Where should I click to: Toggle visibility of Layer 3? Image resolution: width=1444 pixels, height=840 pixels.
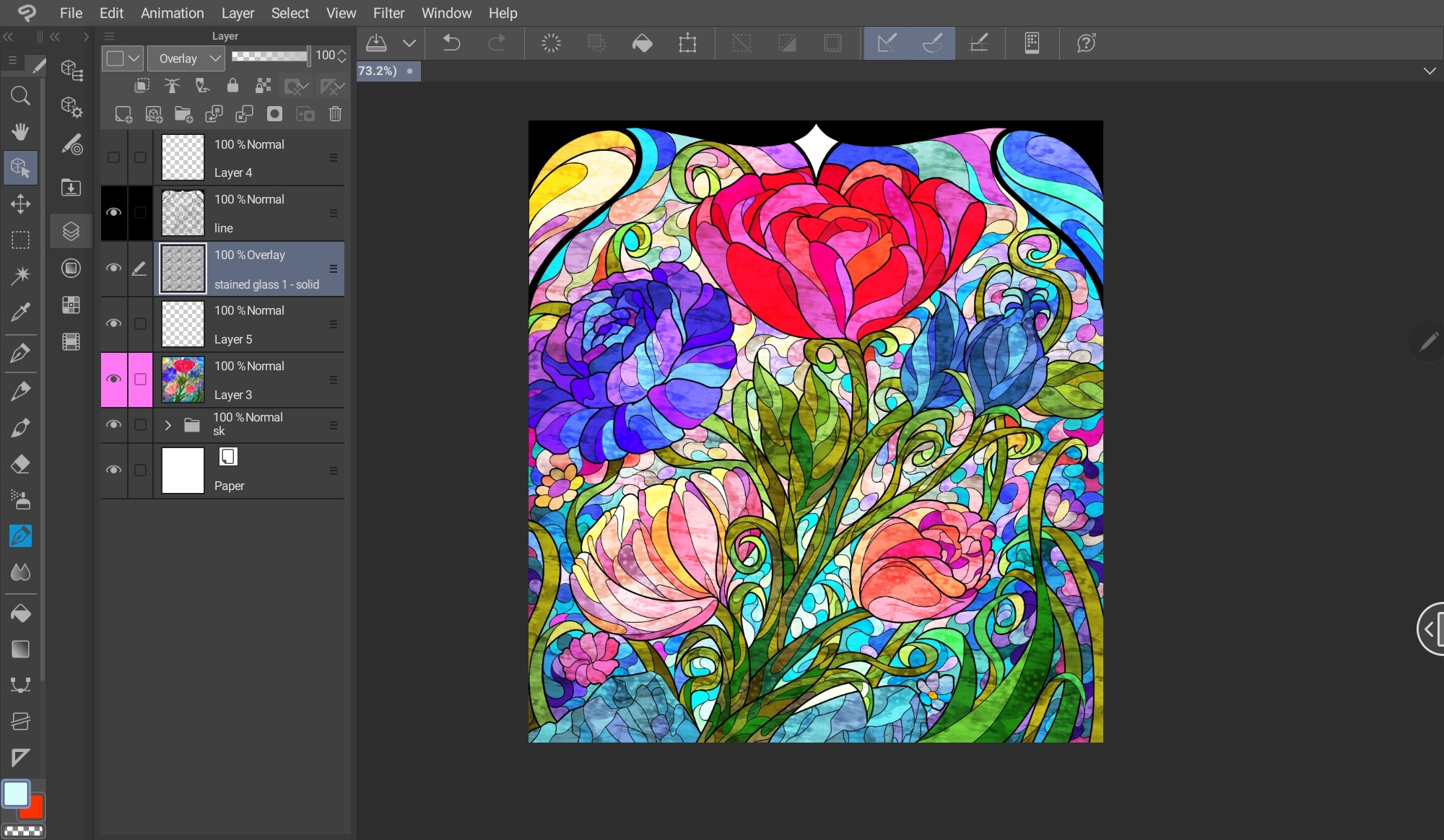(x=113, y=380)
